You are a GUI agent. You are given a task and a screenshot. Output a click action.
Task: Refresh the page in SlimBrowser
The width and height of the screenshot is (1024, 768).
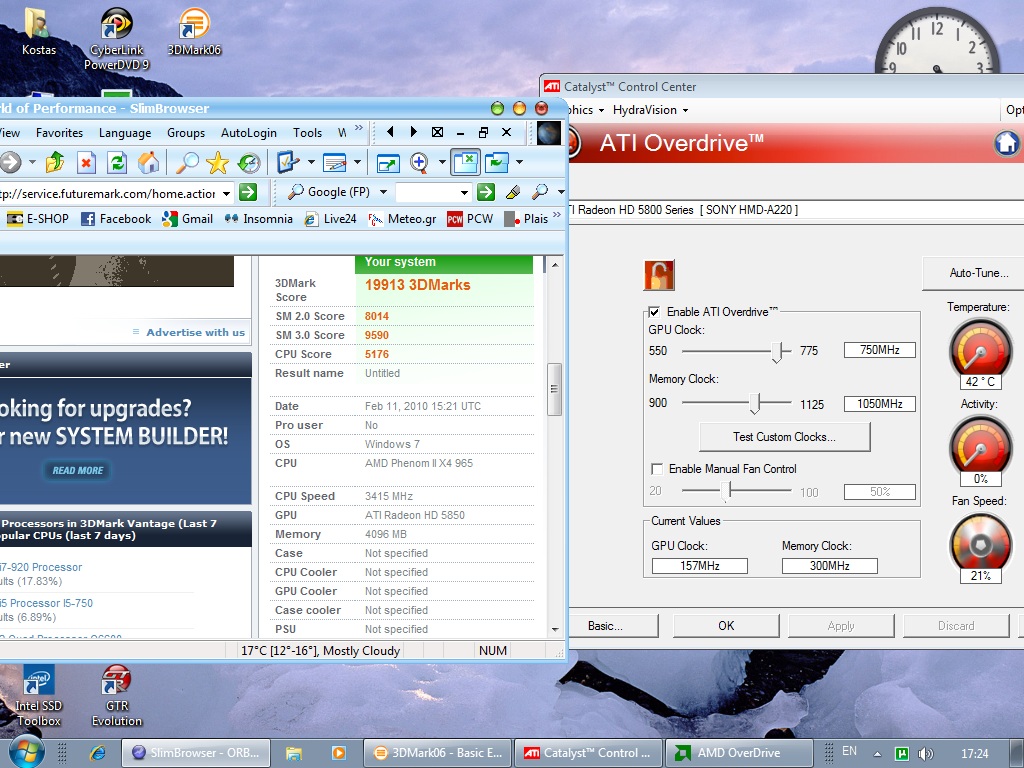(x=118, y=162)
